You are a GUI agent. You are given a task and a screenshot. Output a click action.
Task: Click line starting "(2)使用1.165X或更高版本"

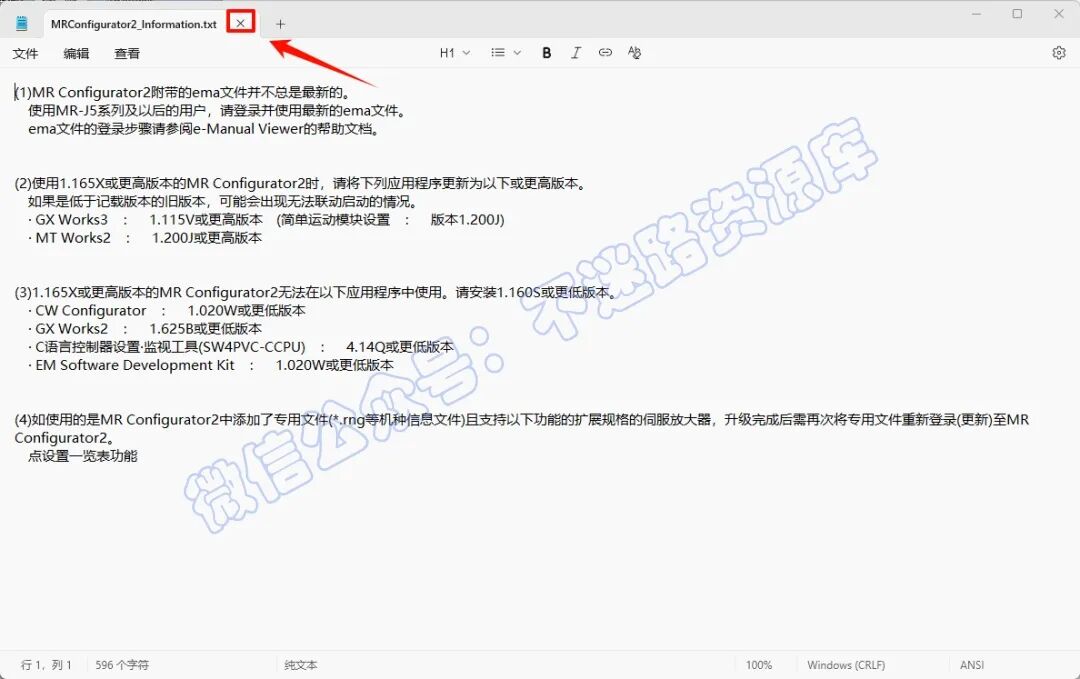coord(302,183)
